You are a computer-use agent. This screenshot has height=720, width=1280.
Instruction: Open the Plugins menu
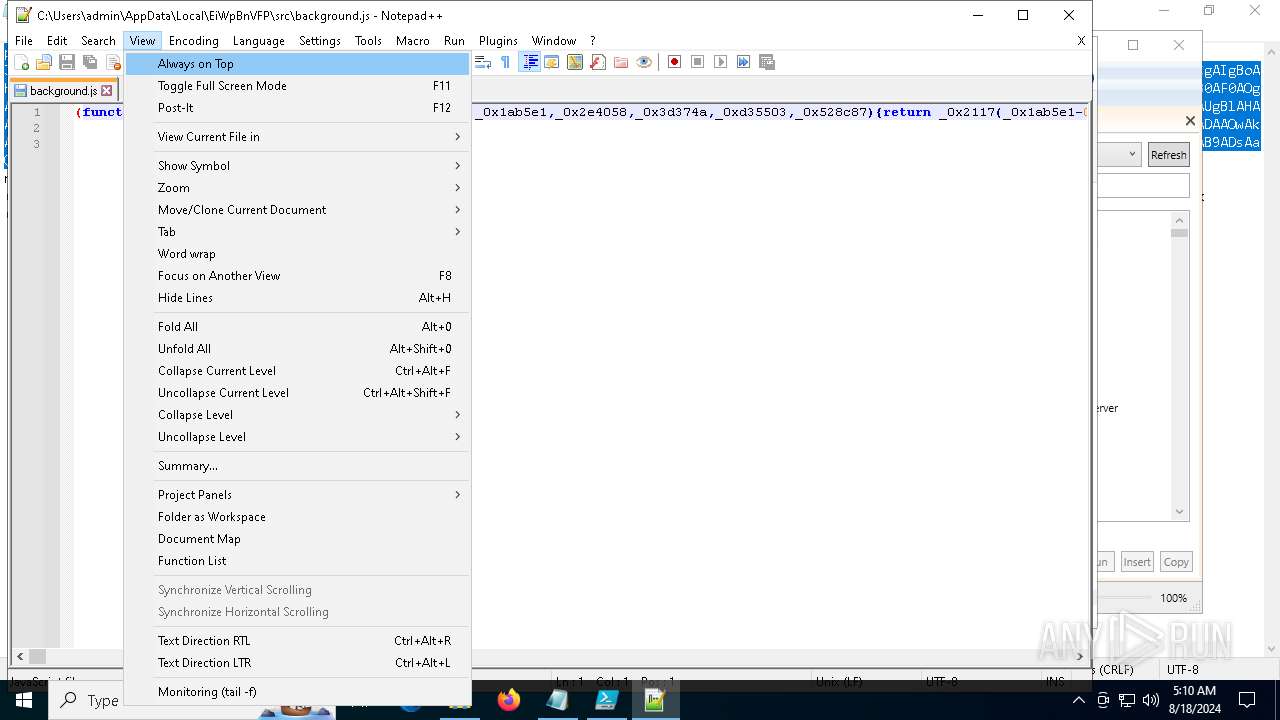498,41
